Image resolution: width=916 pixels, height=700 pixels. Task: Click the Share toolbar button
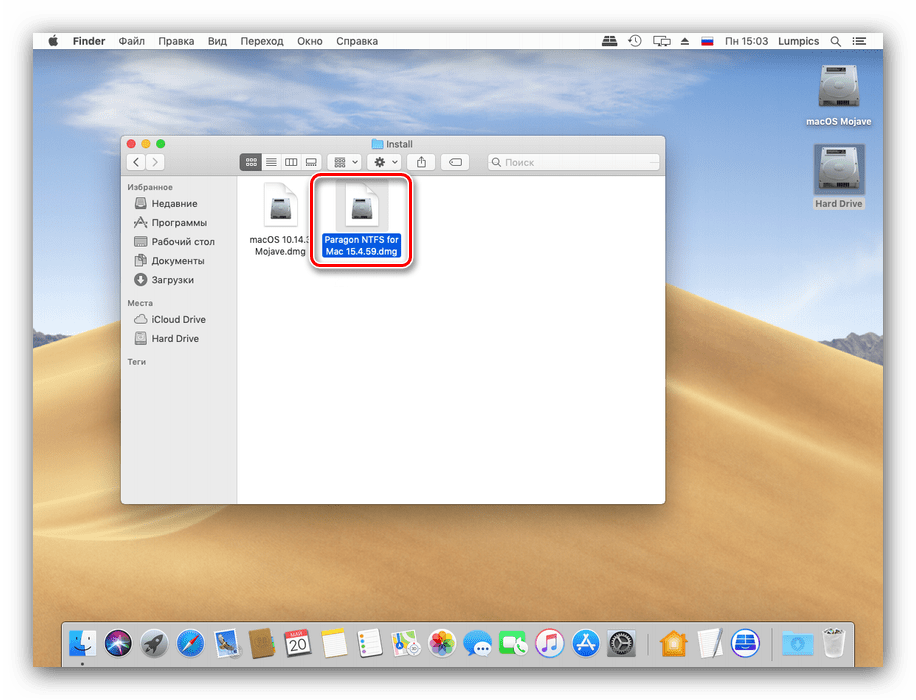pos(421,162)
